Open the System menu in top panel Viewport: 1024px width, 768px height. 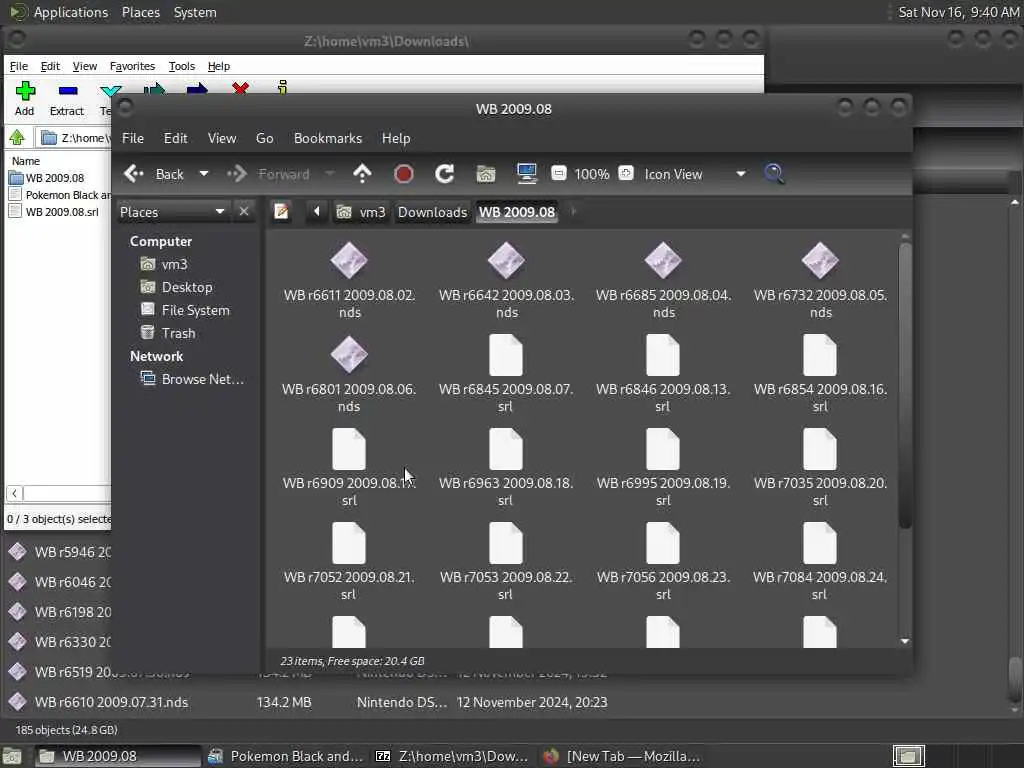[195, 12]
